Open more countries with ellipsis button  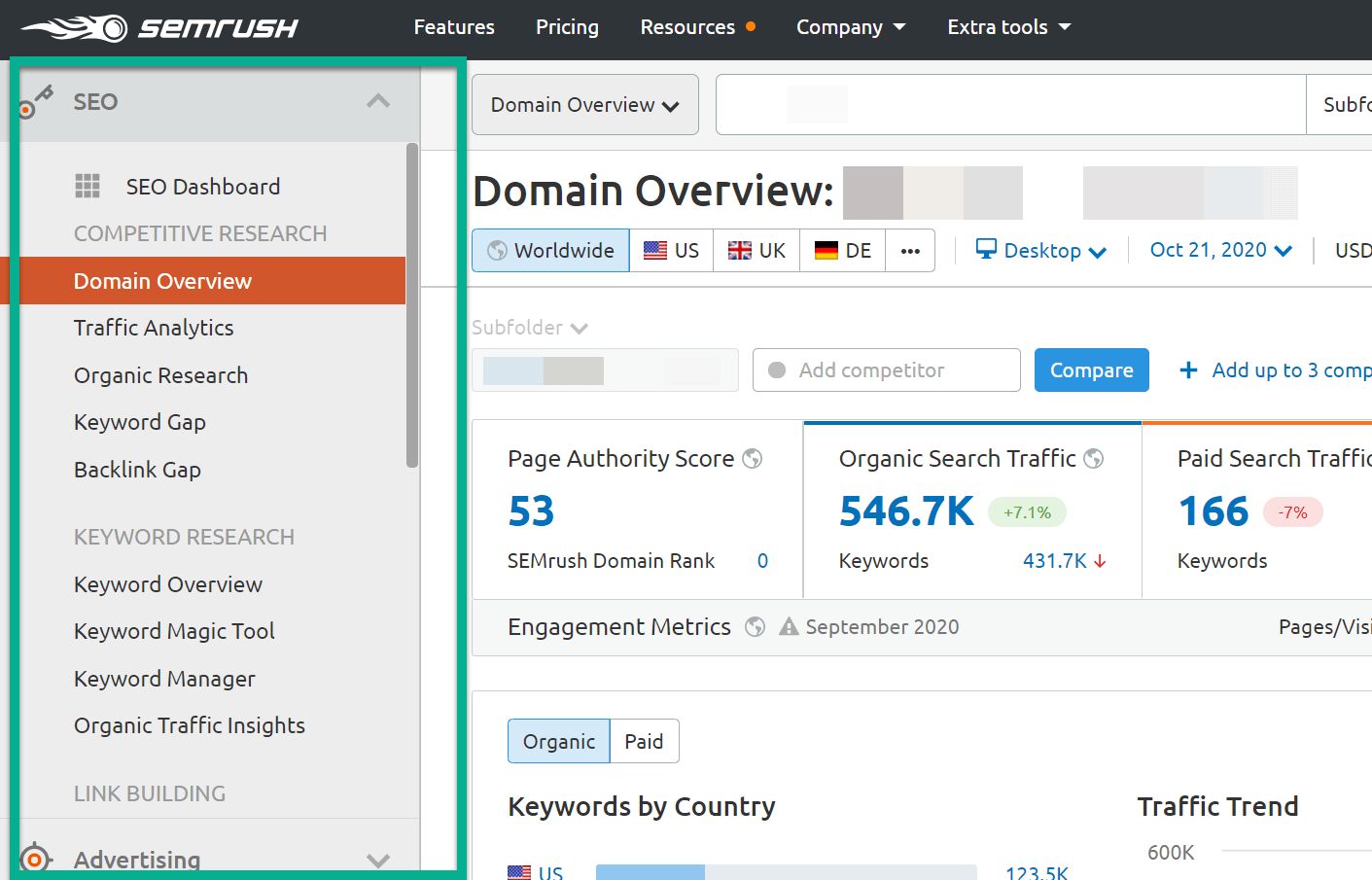(x=910, y=251)
